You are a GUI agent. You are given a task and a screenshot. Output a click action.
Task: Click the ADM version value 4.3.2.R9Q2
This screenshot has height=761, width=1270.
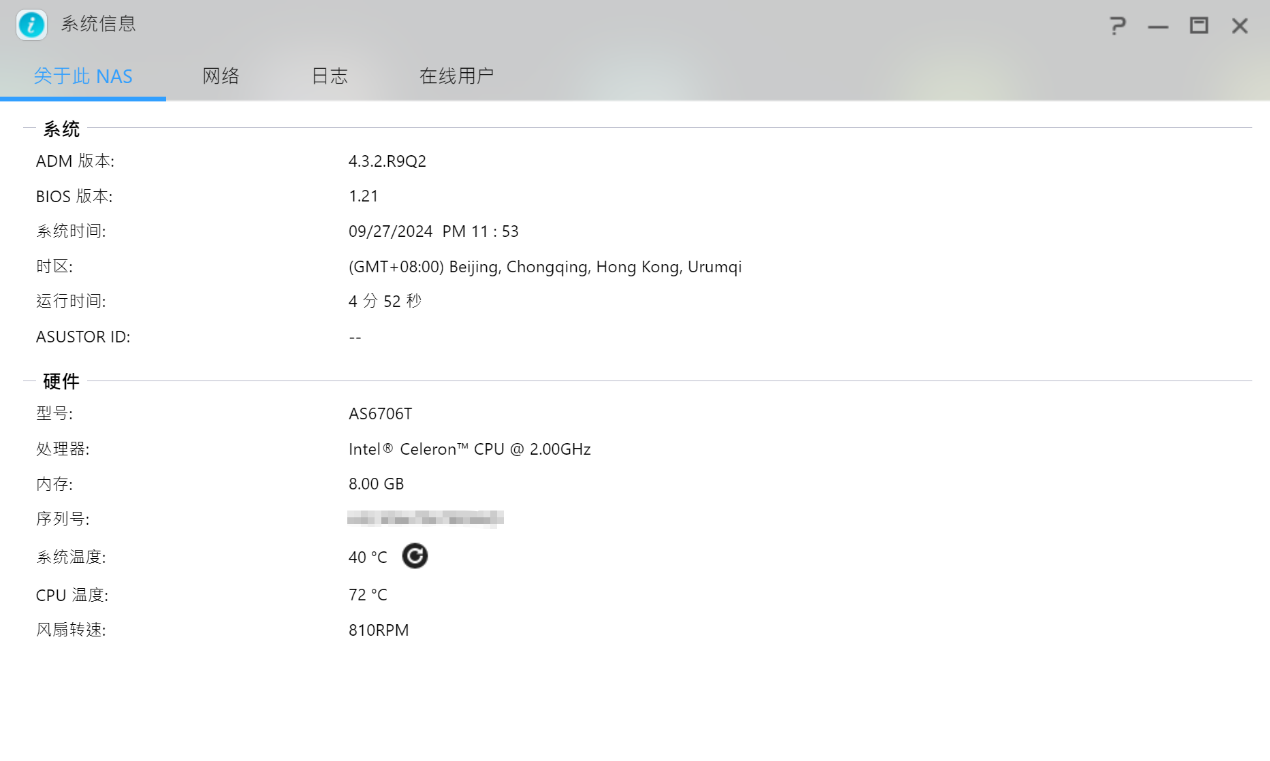click(x=388, y=161)
